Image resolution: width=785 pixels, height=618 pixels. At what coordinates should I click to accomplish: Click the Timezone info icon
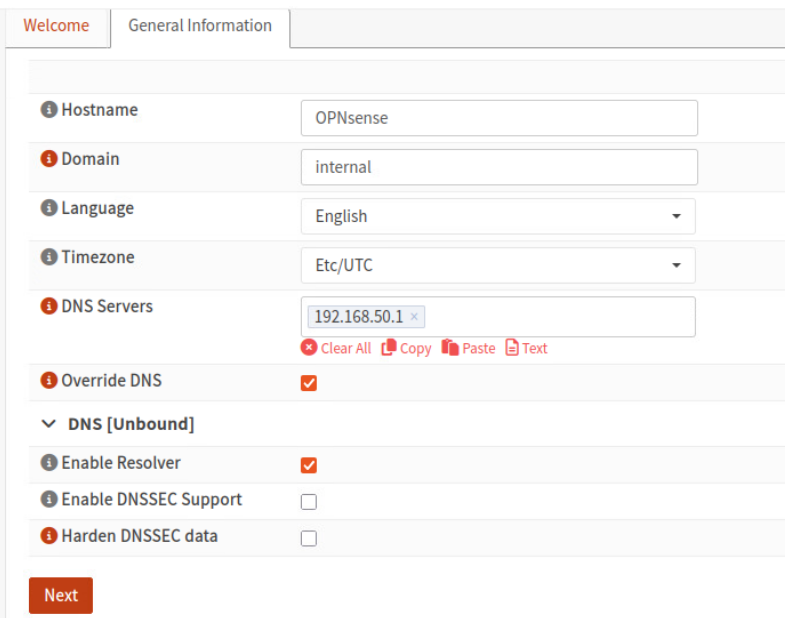pos(49,256)
